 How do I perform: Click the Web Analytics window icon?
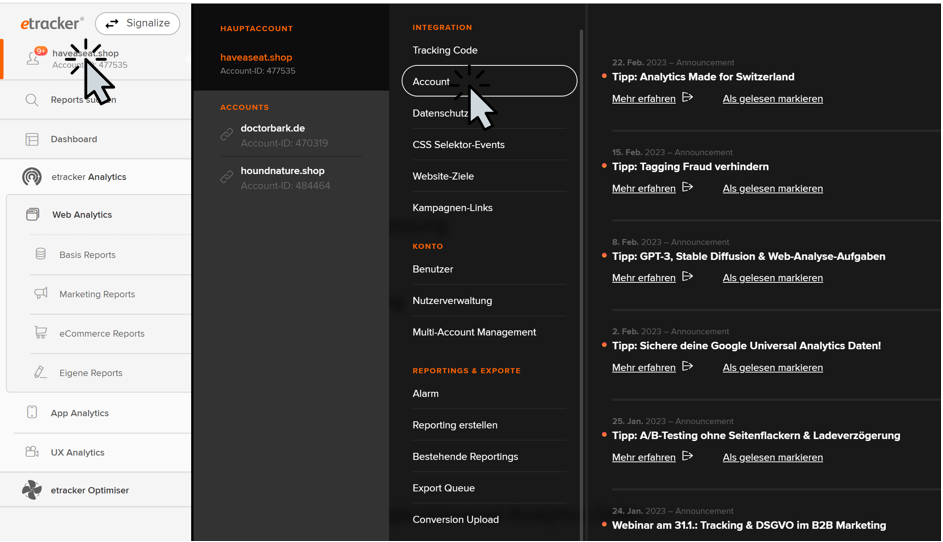(x=33, y=215)
